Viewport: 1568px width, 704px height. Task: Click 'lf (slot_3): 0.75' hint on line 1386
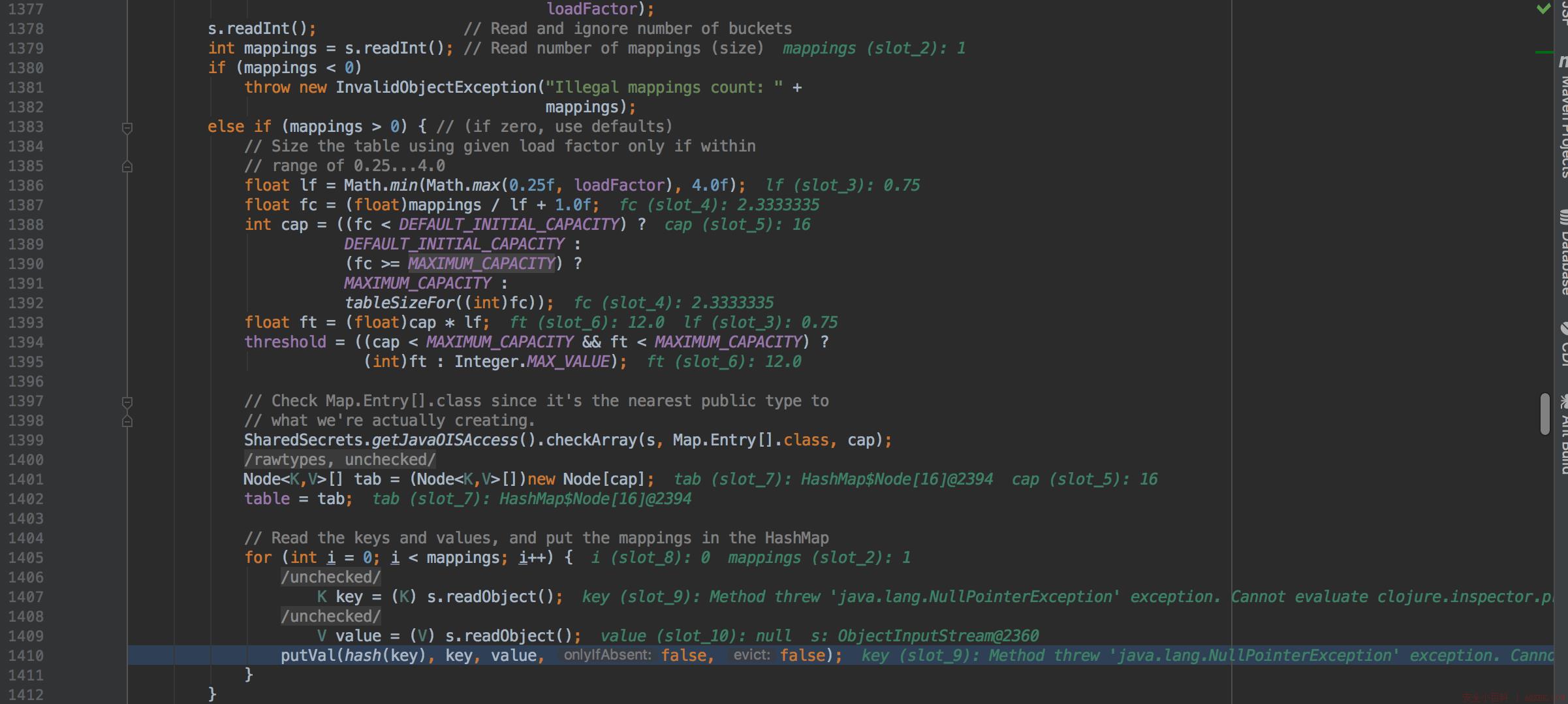click(843, 185)
